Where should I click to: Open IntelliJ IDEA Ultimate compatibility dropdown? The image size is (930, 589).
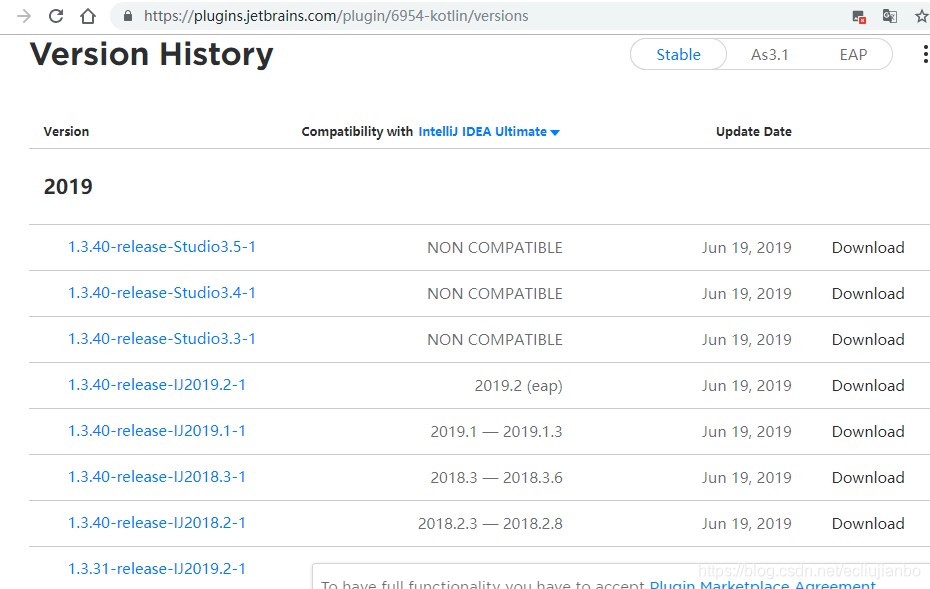[489, 132]
